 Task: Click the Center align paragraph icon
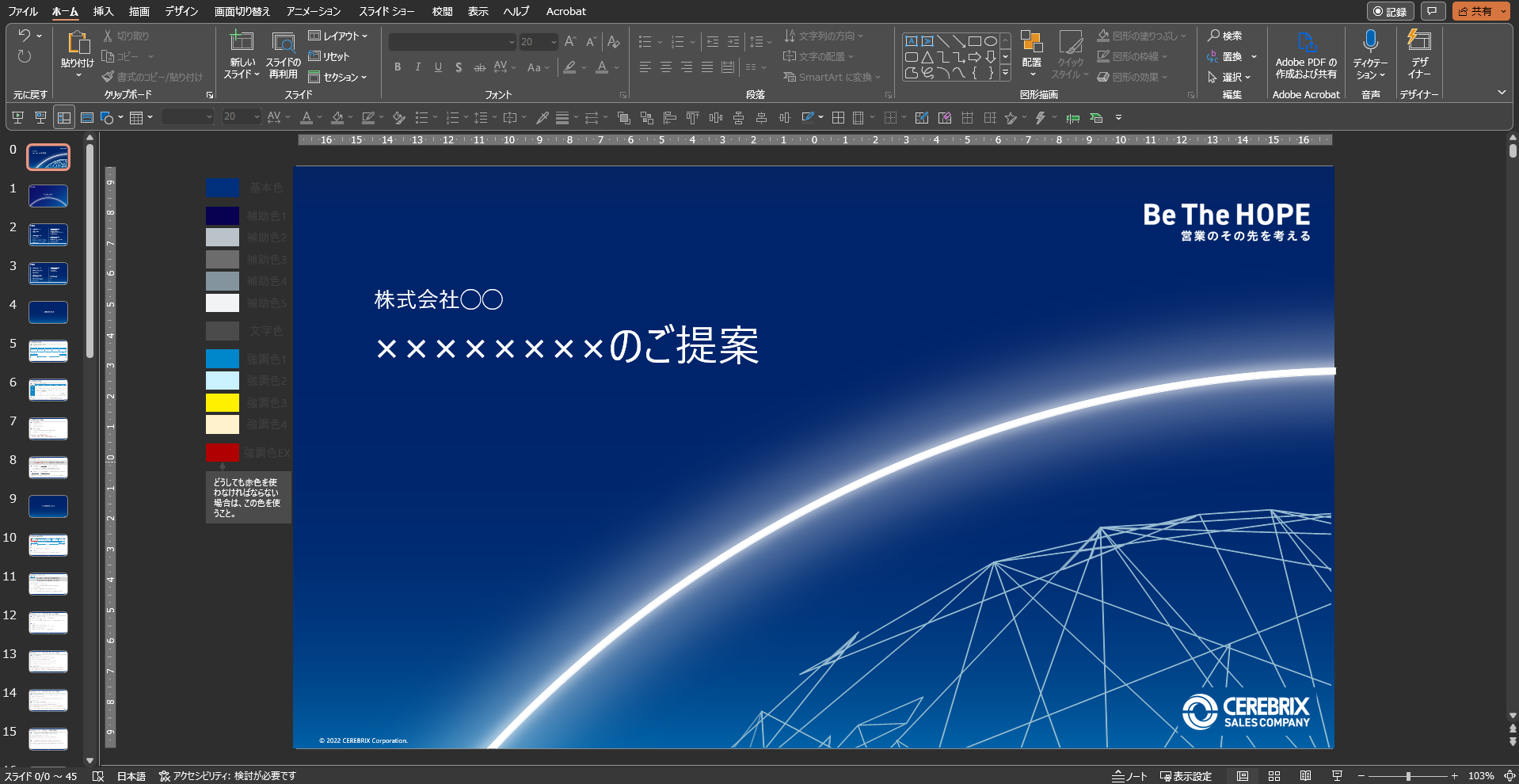coord(666,67)
